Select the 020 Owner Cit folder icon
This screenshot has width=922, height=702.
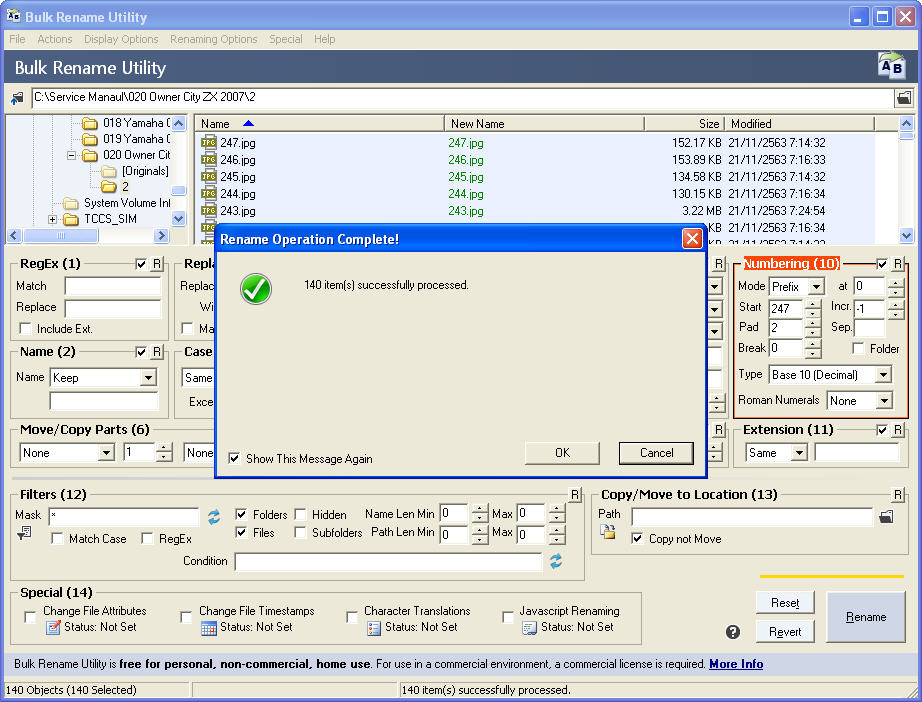point(89,155)
